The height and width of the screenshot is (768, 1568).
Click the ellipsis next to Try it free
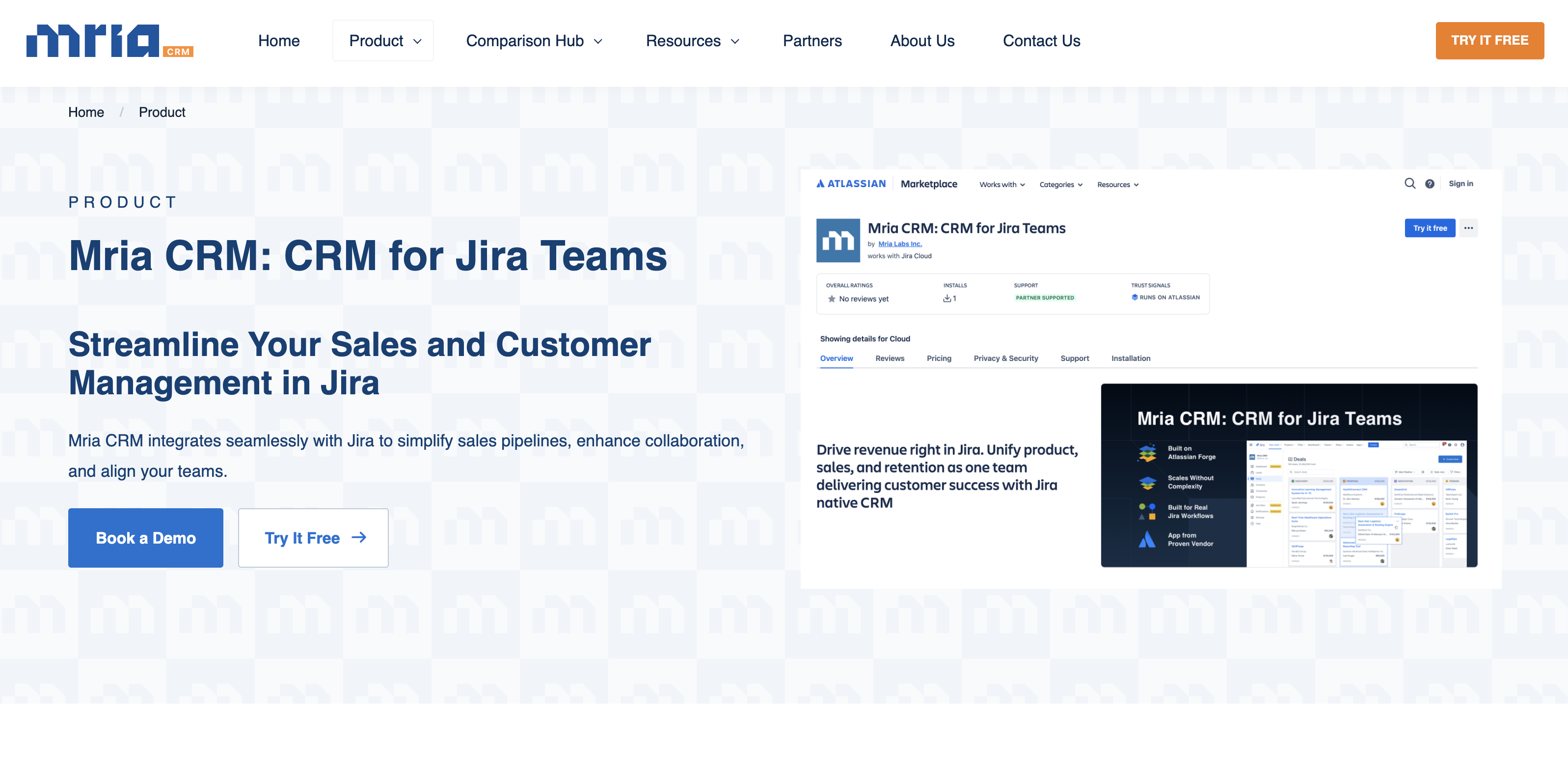coord(1469,228)
